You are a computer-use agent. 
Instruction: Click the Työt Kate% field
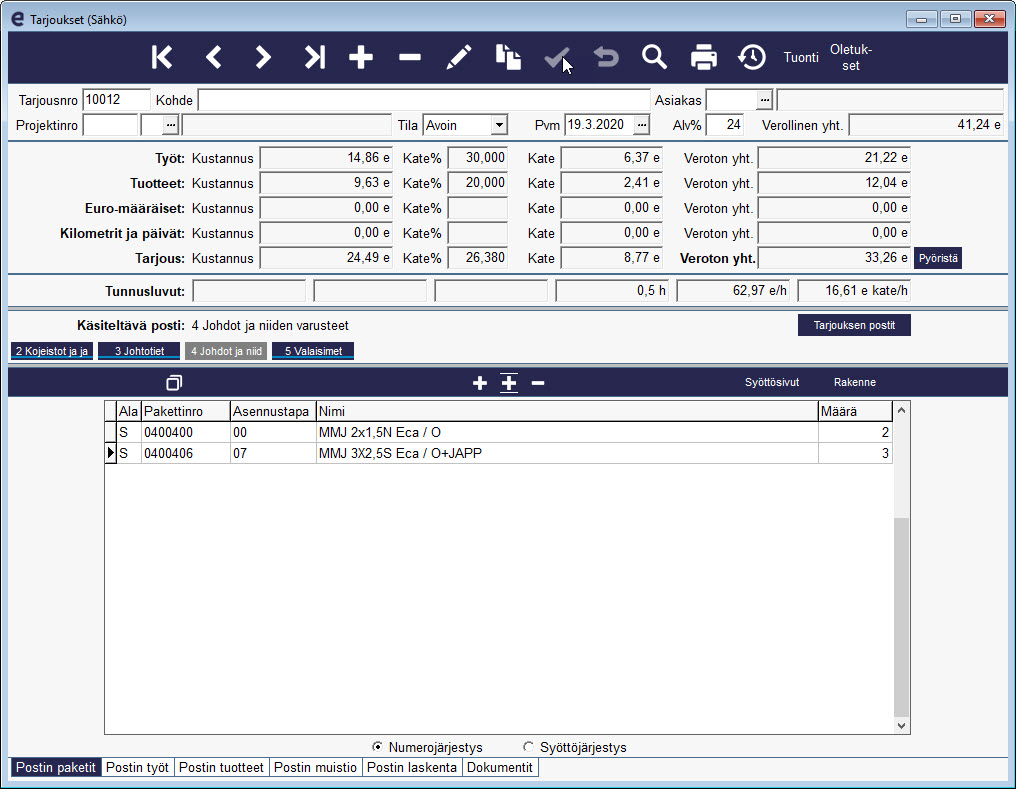point(478,158)
